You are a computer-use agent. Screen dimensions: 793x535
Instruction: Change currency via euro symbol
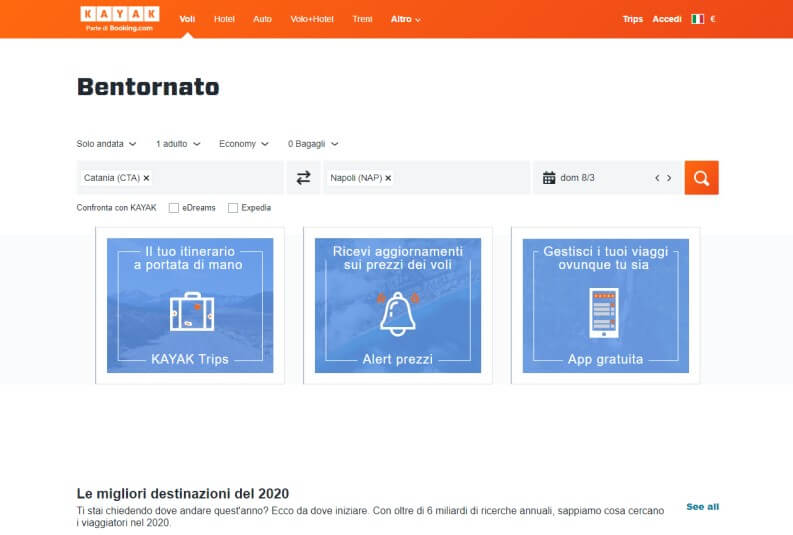click(713, 19)
